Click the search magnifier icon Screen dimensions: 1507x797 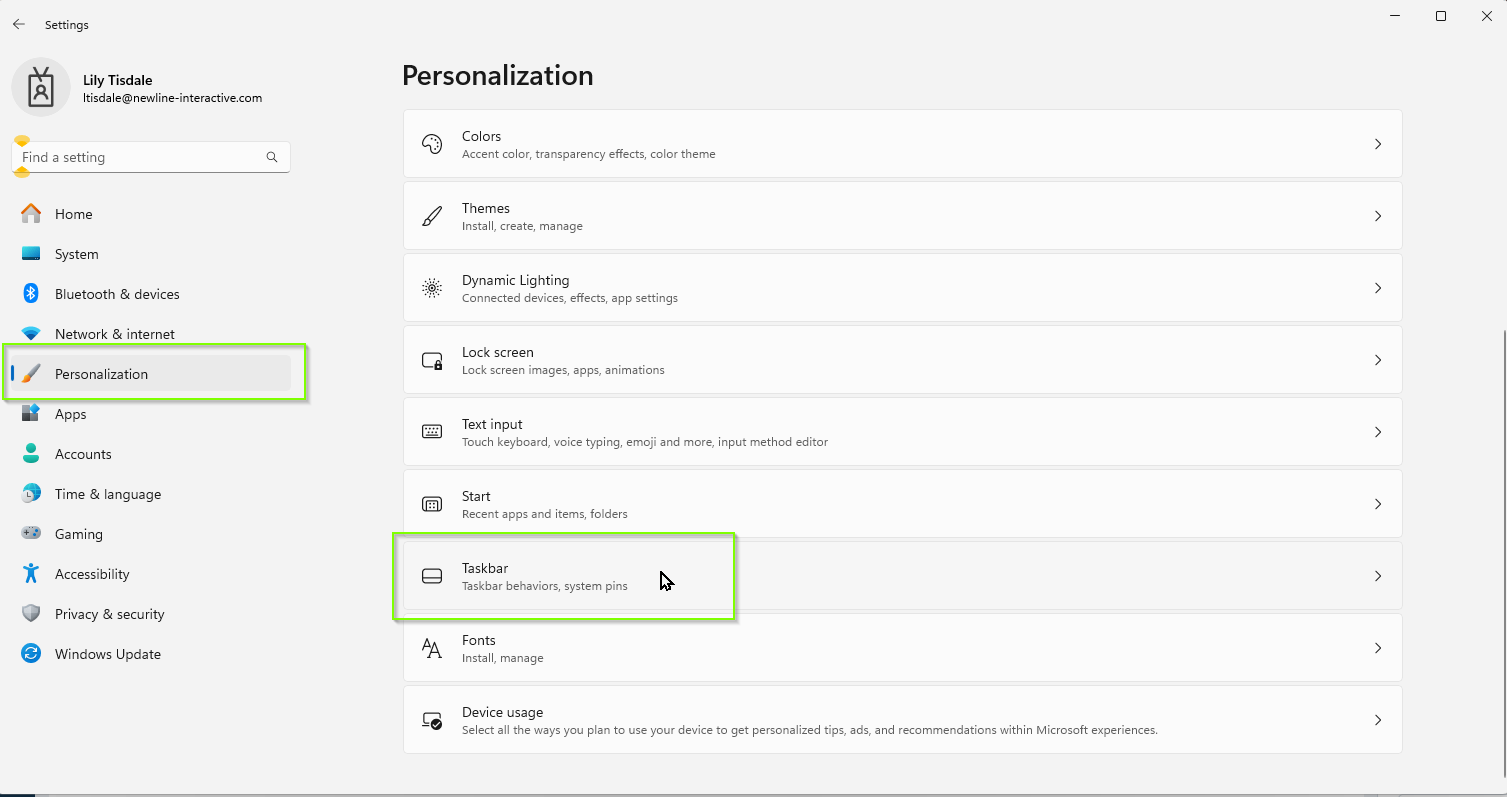tap(272, 157)
